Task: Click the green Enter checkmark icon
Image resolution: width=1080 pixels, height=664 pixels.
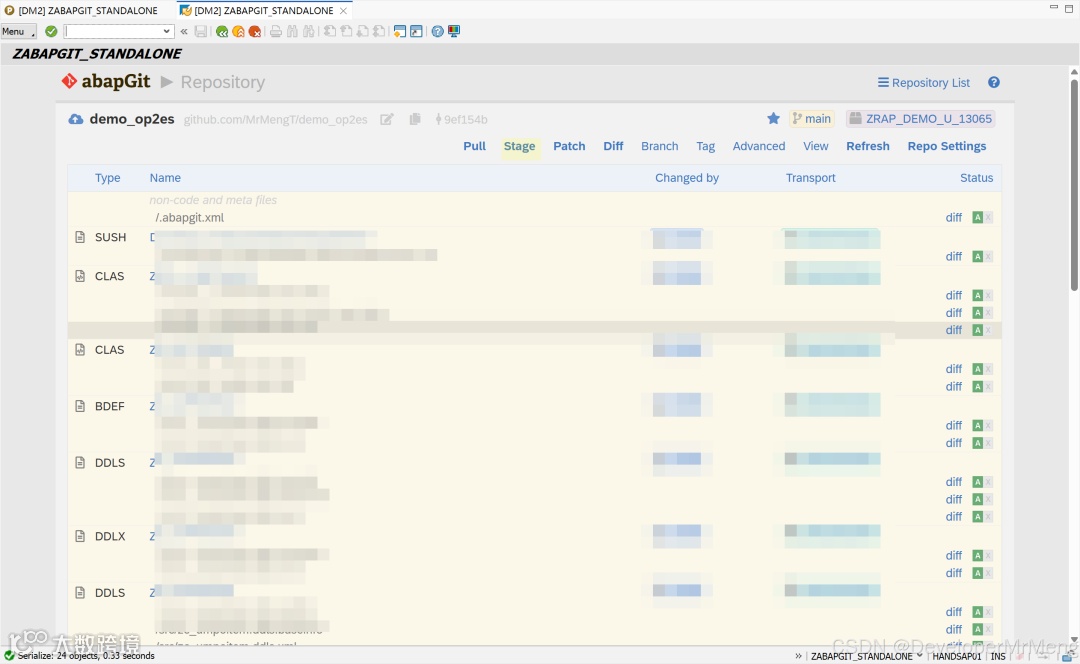Action: (x=51, y=31)
